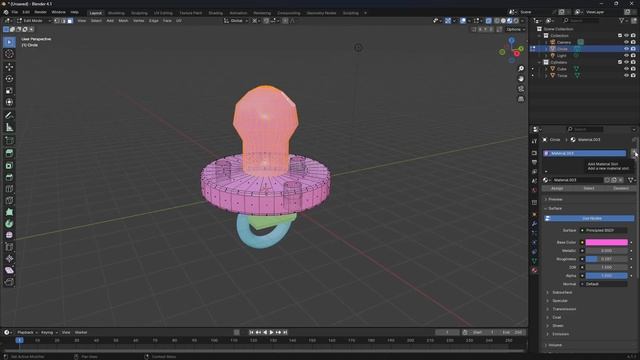Toggle Circle object visibility eye

click(626, 49)
